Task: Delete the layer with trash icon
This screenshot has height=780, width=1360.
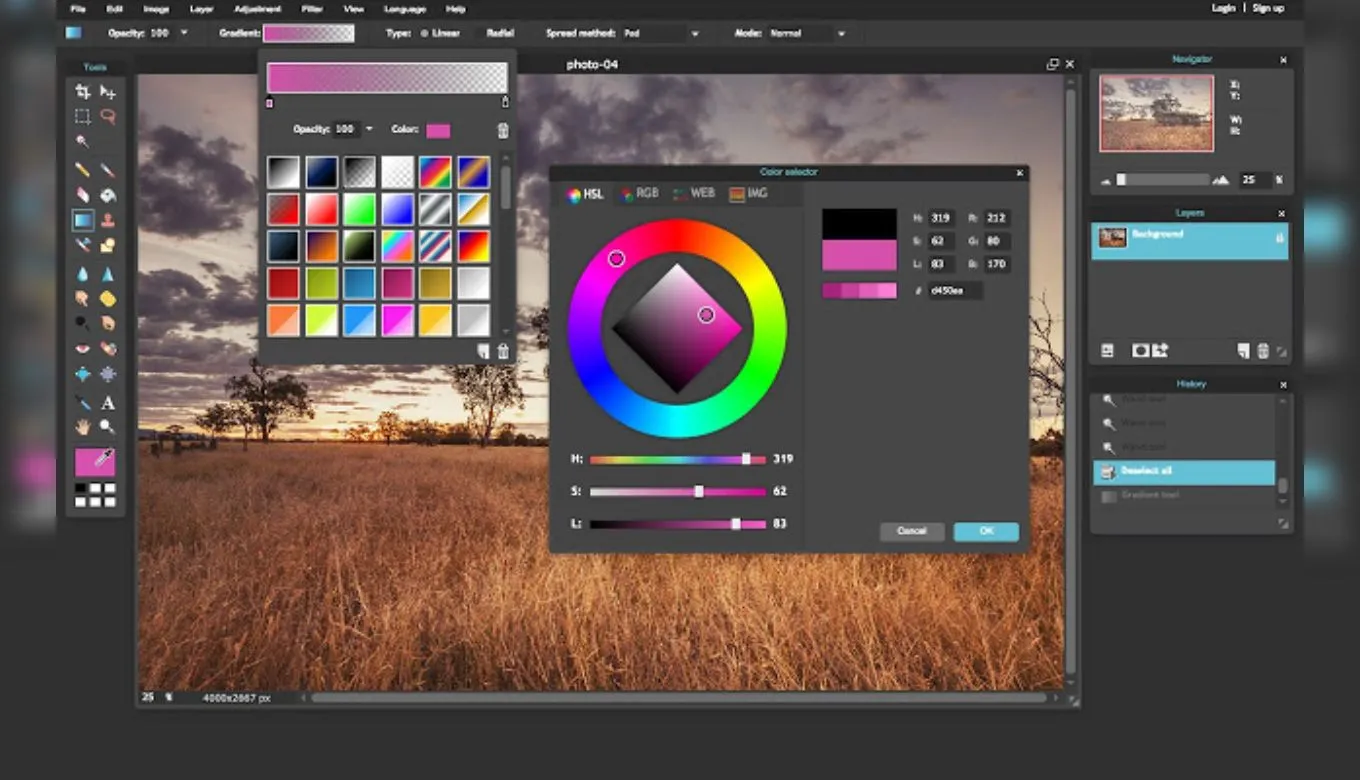Action: tap(1263, 351)
